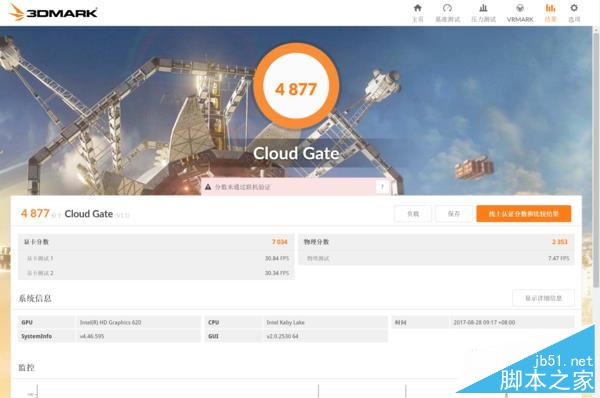Open the Options gear icon
Viewport: 600px width, 398px height.
click(574, 8)
